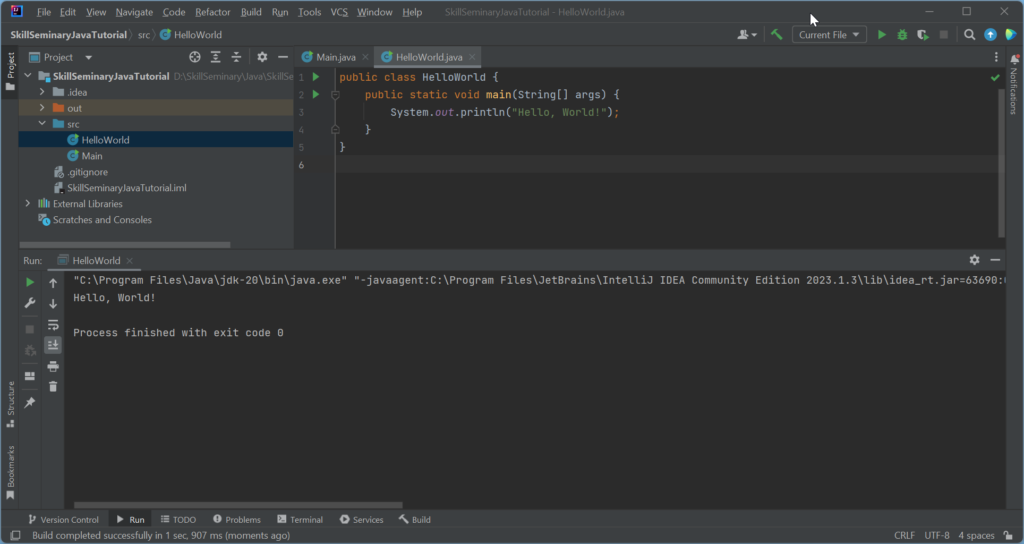Minimize the Run tool window
Image resolution: width=1024 pixels, height=544 pixels.
click(995, 260)
